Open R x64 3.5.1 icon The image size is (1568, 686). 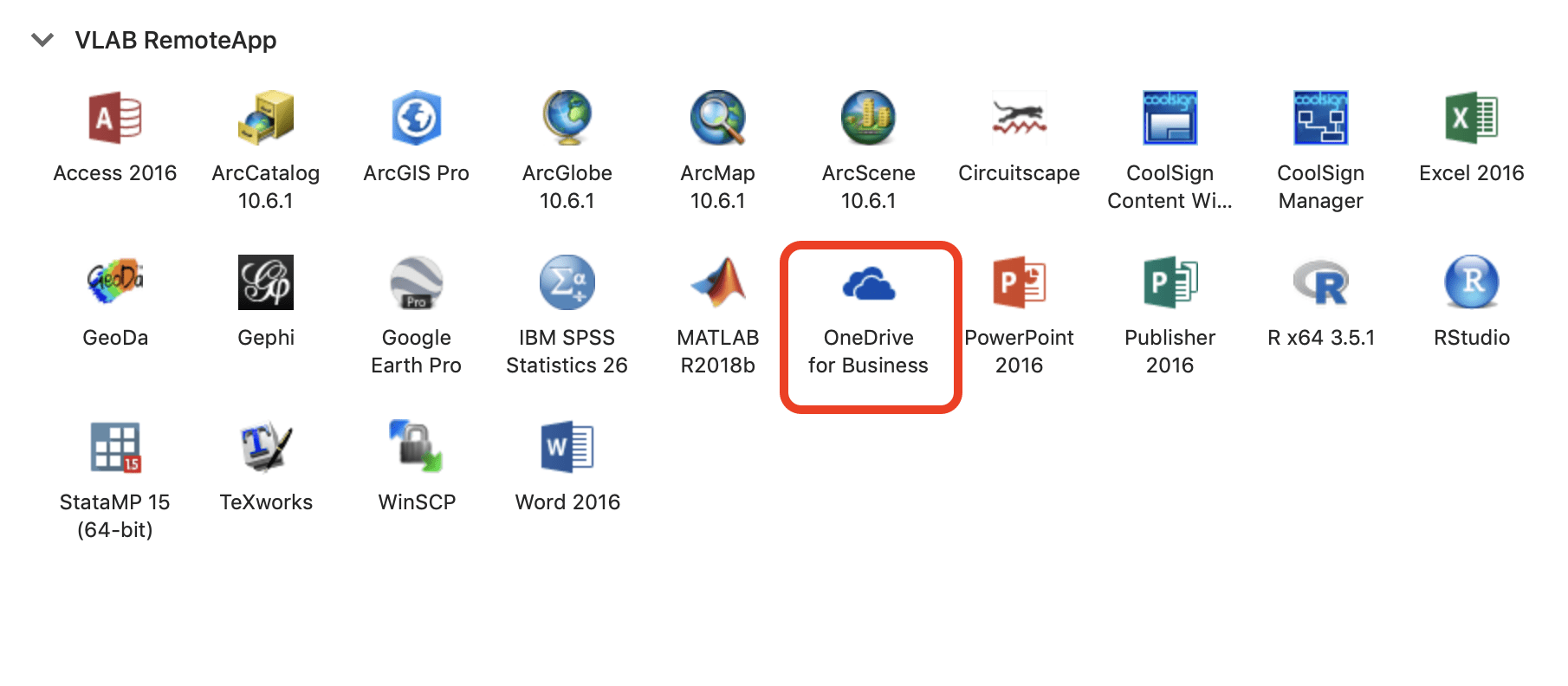coord(1321,282)
